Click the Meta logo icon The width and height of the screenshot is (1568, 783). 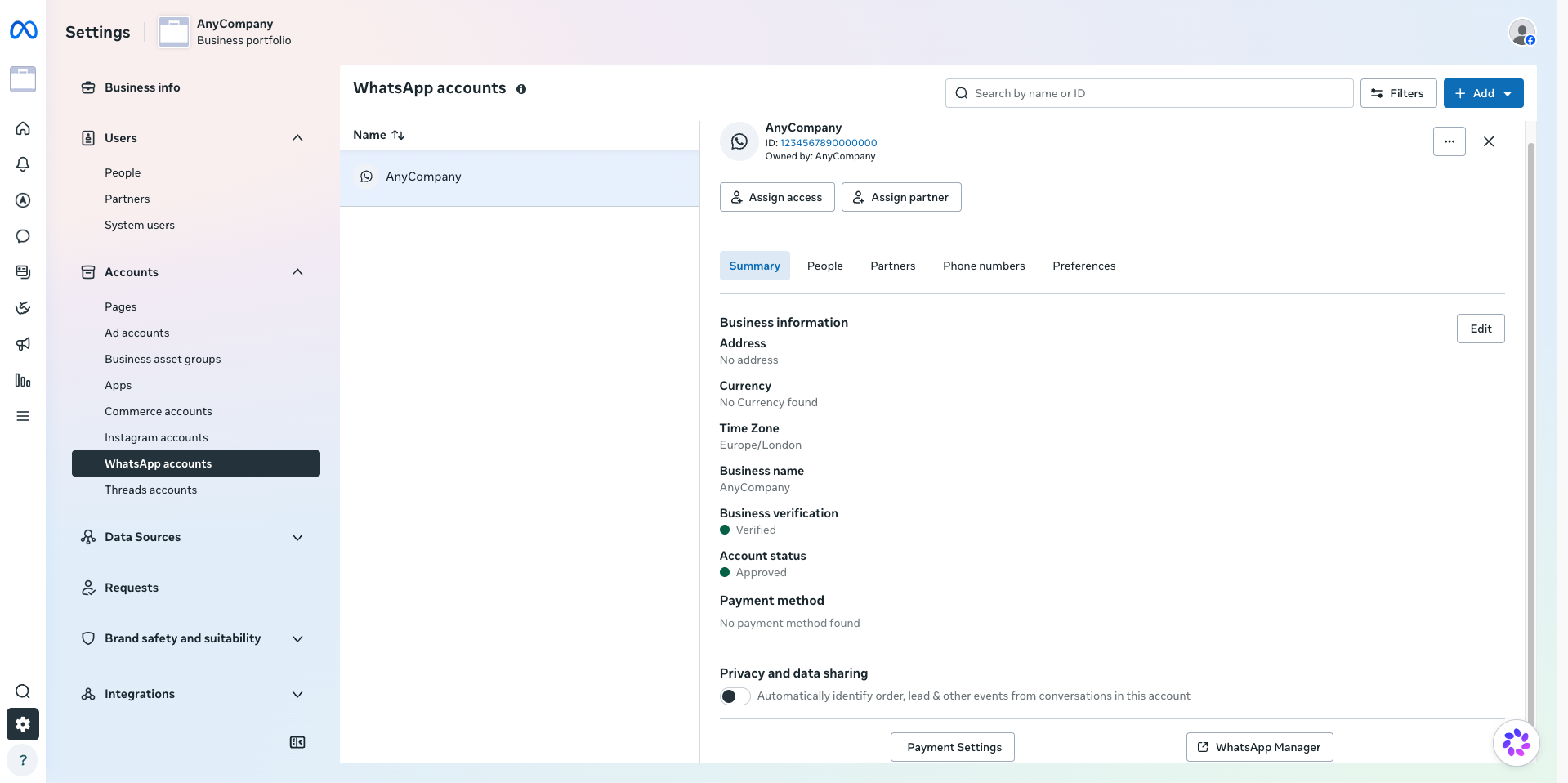coord(23,30)
